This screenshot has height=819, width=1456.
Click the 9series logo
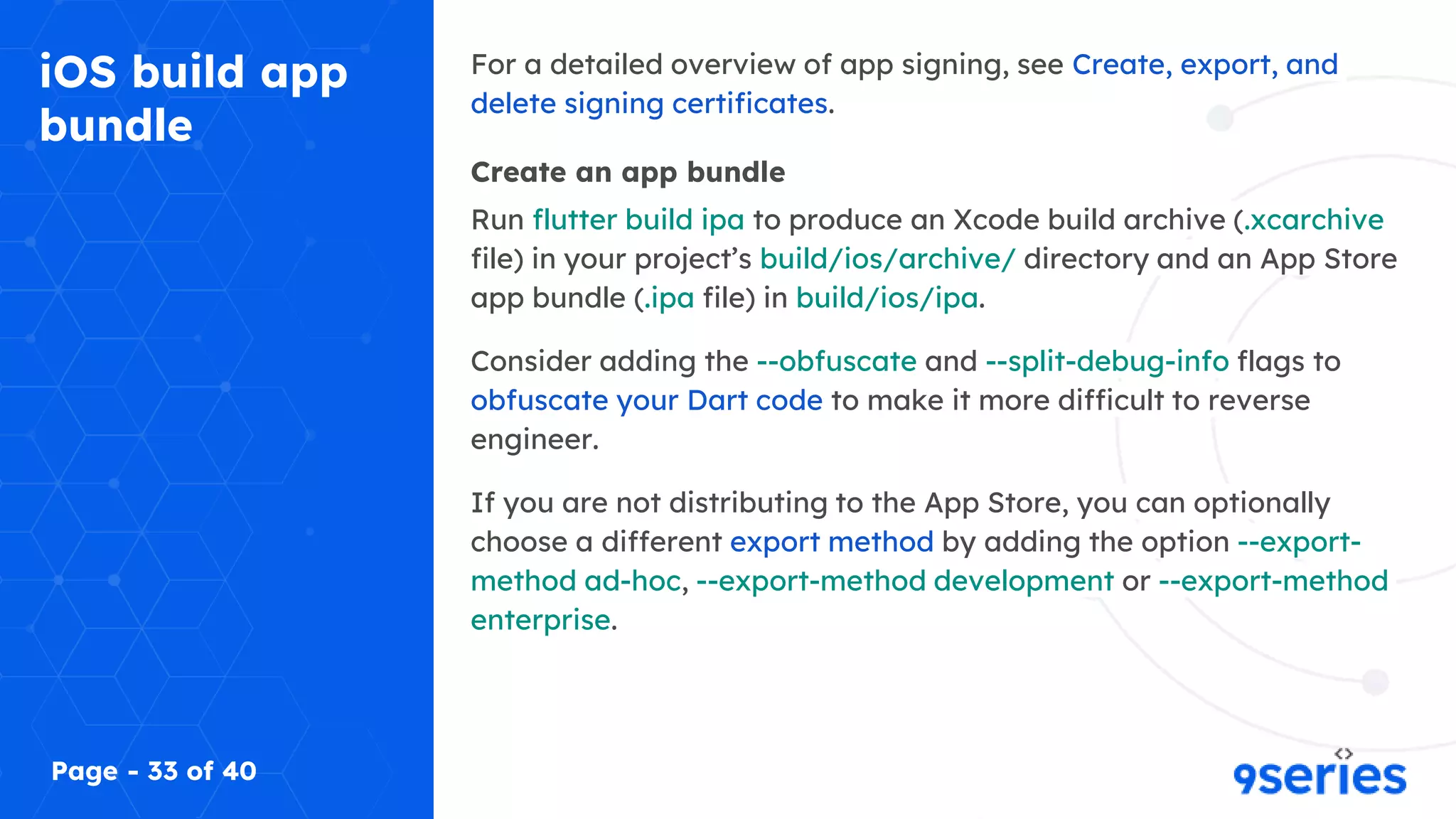tap(1319, 772)
